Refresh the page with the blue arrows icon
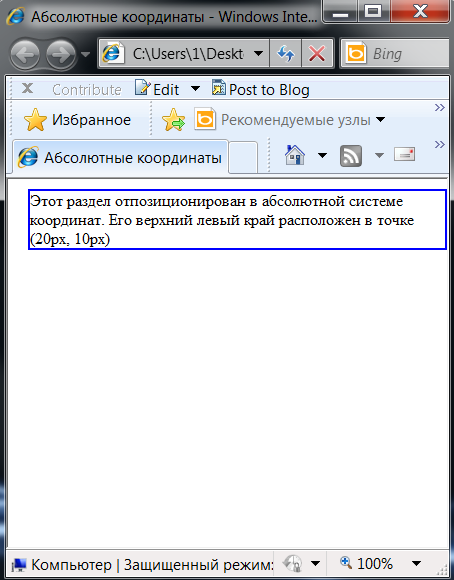 (x=285, y=54)
